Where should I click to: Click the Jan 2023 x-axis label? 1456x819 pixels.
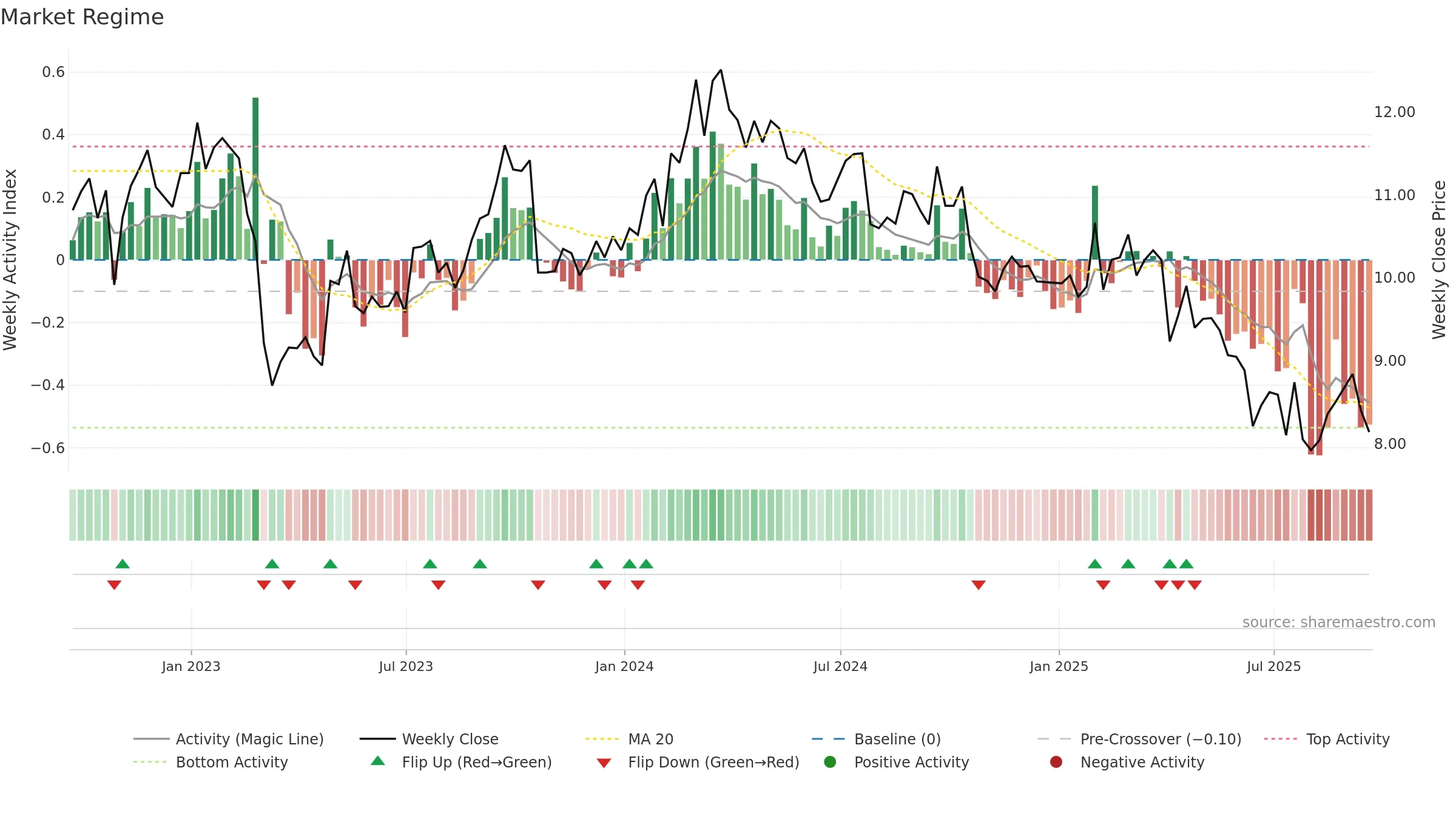click(x=191, y=666)
